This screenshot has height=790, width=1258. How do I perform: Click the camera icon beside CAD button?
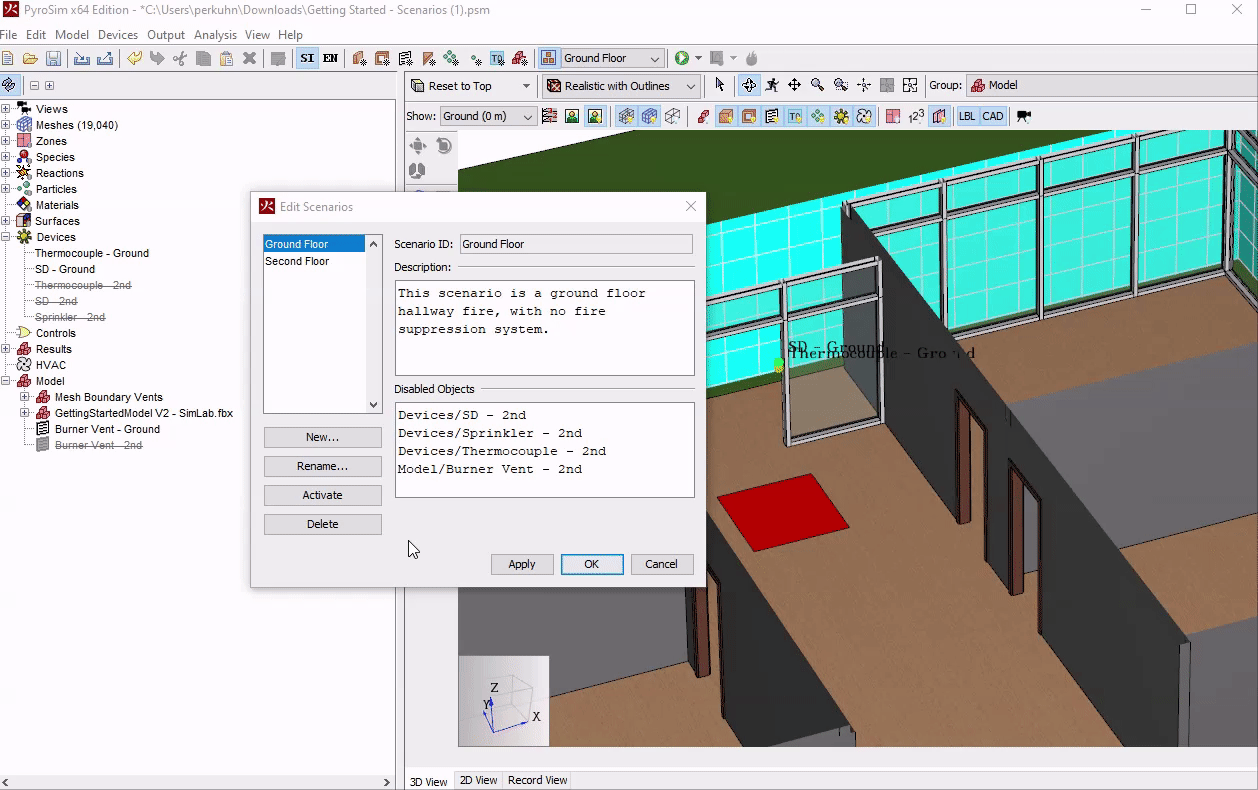(1023, 116)
